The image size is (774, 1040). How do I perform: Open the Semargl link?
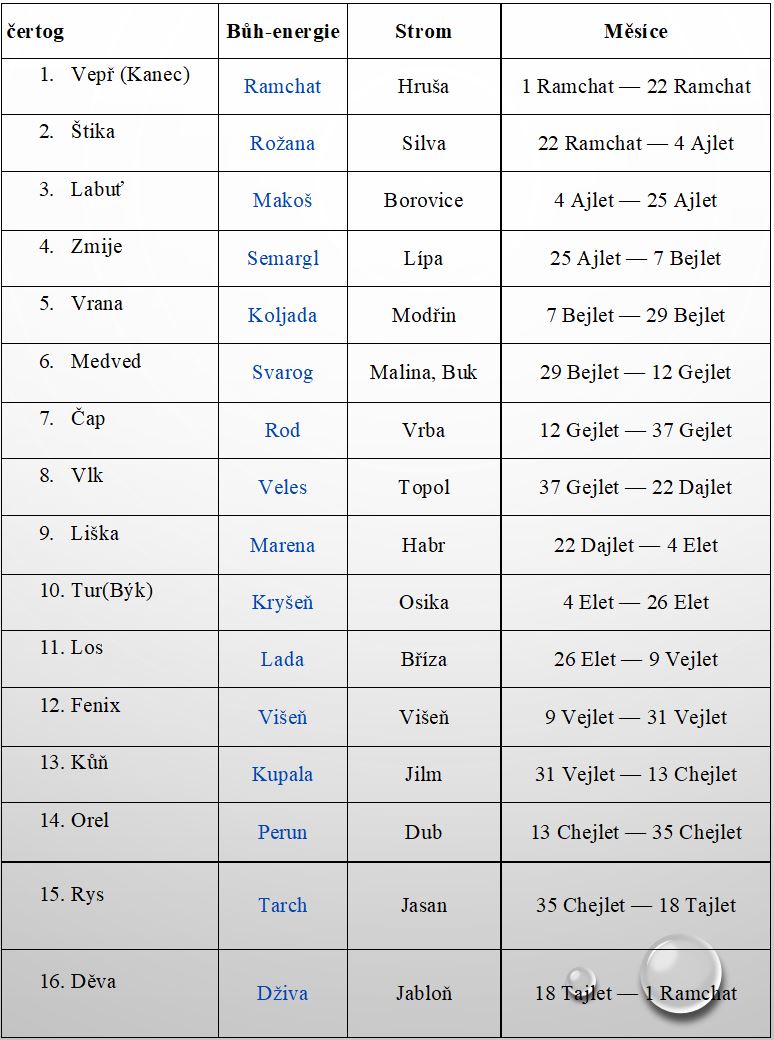(x=282, y=258)
